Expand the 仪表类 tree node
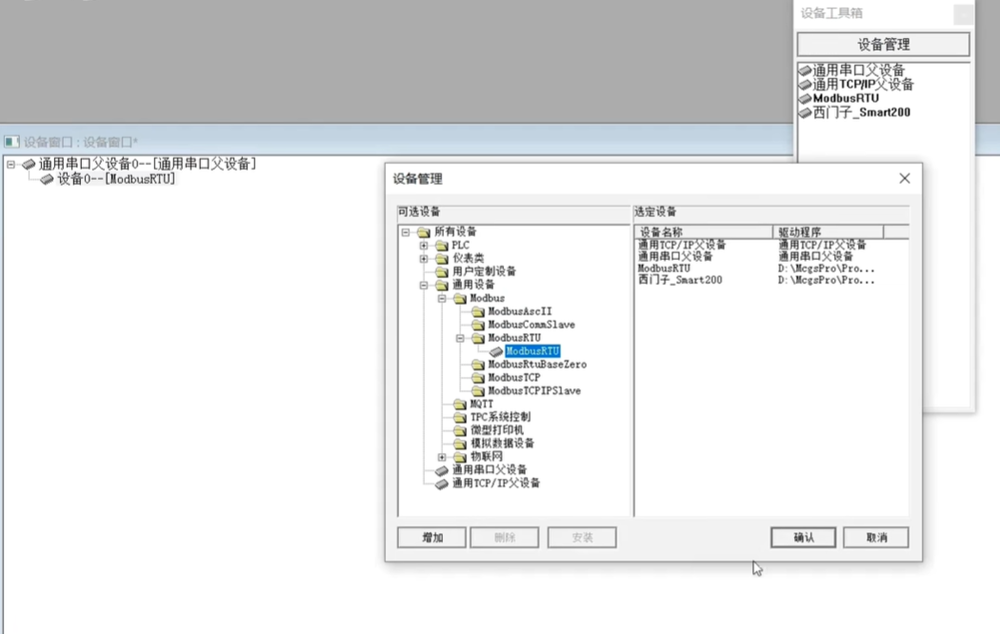Viewport: 1000px width, 634px height. tap(424, 259)
